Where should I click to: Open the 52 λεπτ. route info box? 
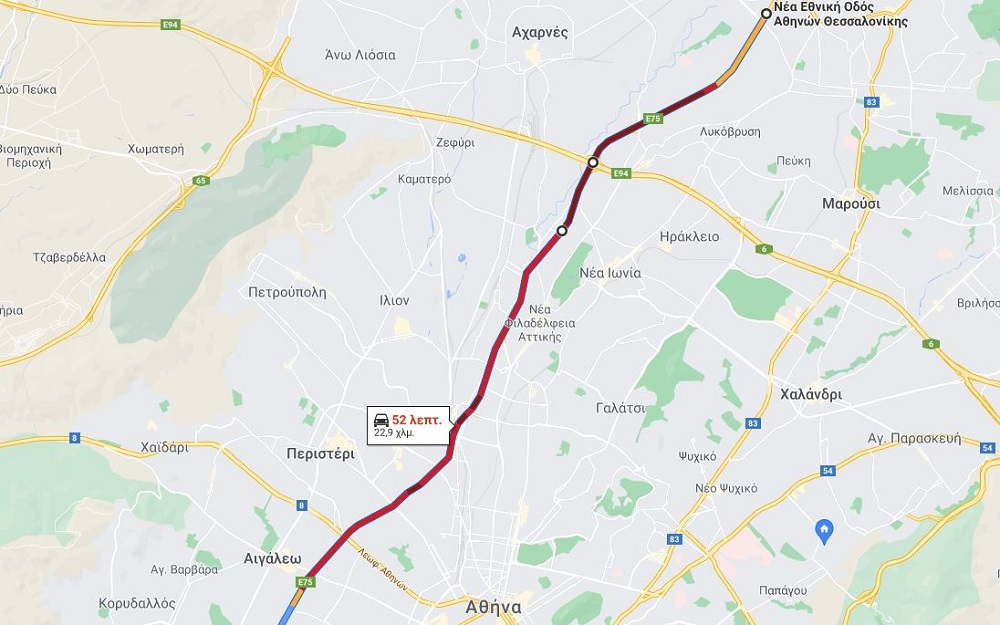[x=408, y=425]
